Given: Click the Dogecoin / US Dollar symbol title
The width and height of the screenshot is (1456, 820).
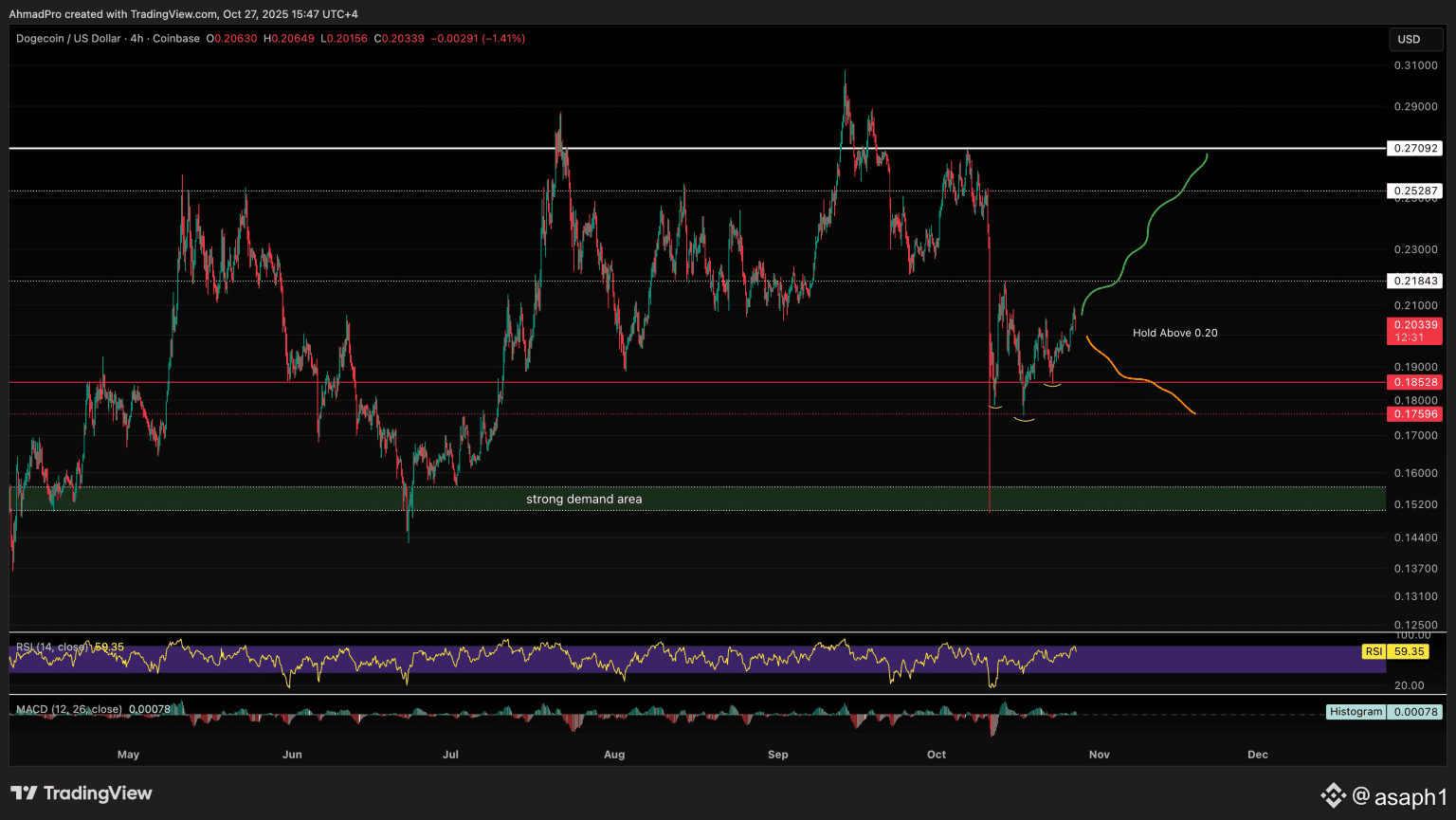Looking at the screenshot, I should [x=68, y=39].
